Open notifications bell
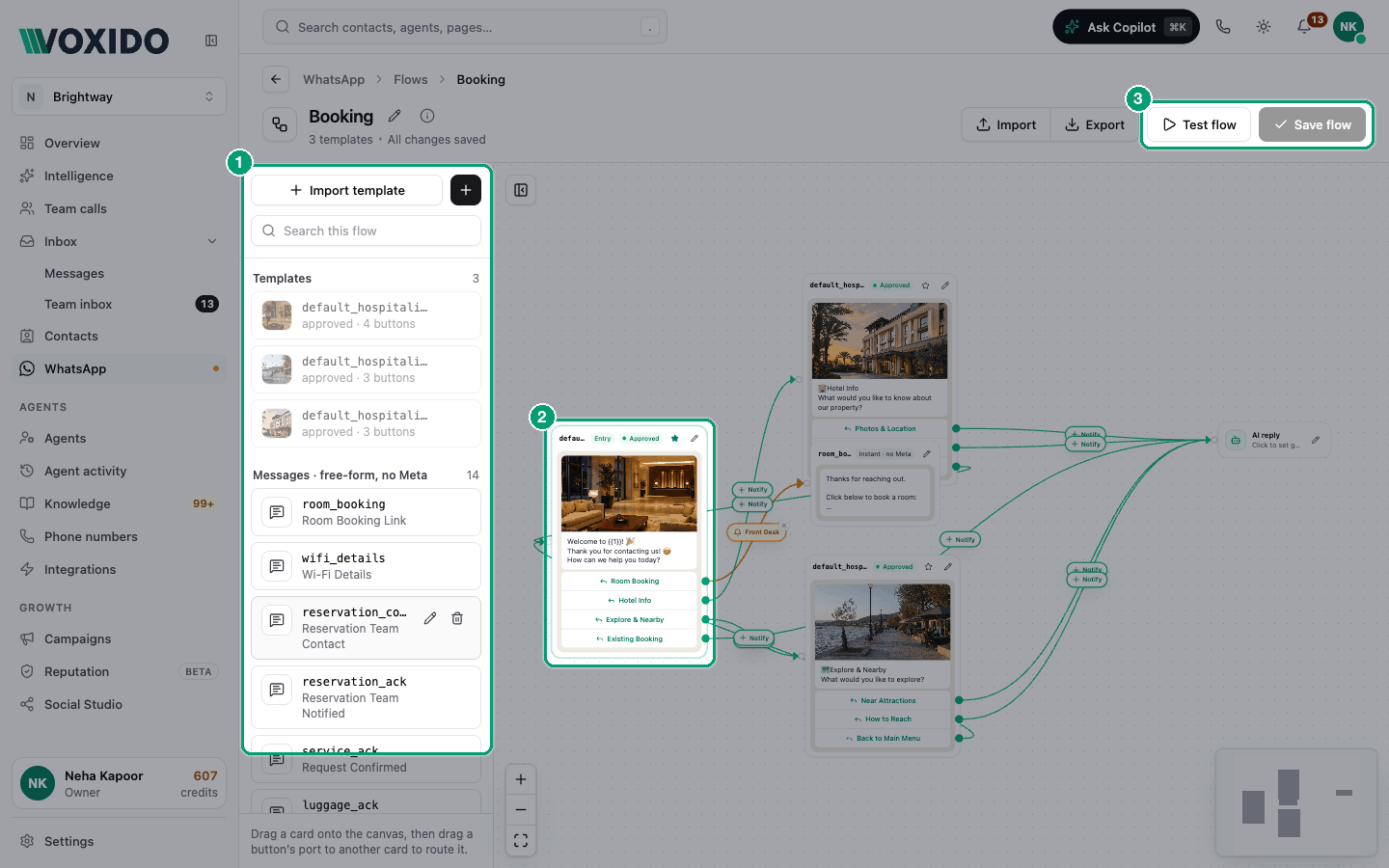 pos(1304,27)
